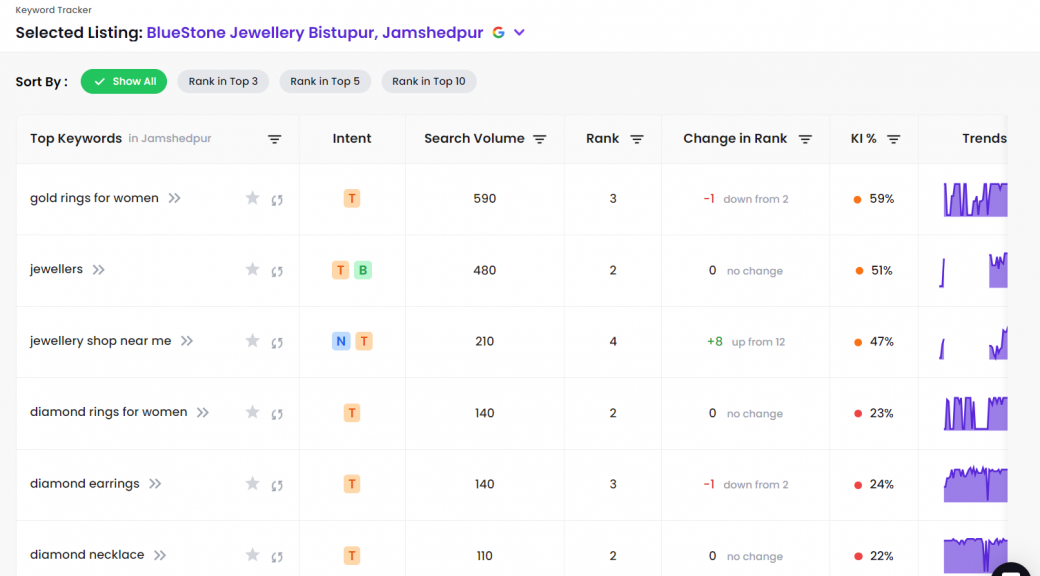Click the diamond rings for women keyword
Screen dimensions: 1040x576
click(108, 411)
